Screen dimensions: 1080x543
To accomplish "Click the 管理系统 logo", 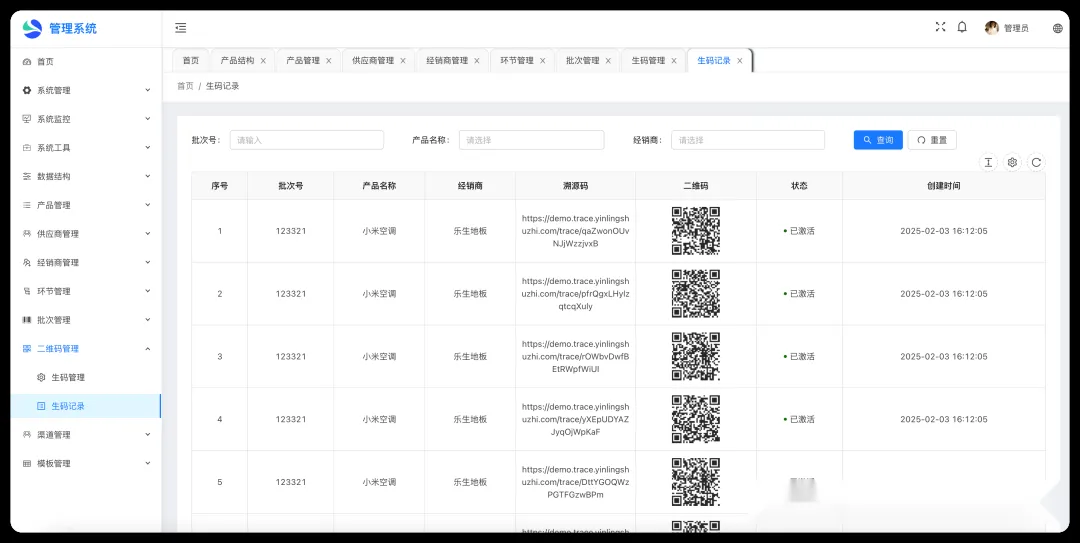I will point(32,28).
